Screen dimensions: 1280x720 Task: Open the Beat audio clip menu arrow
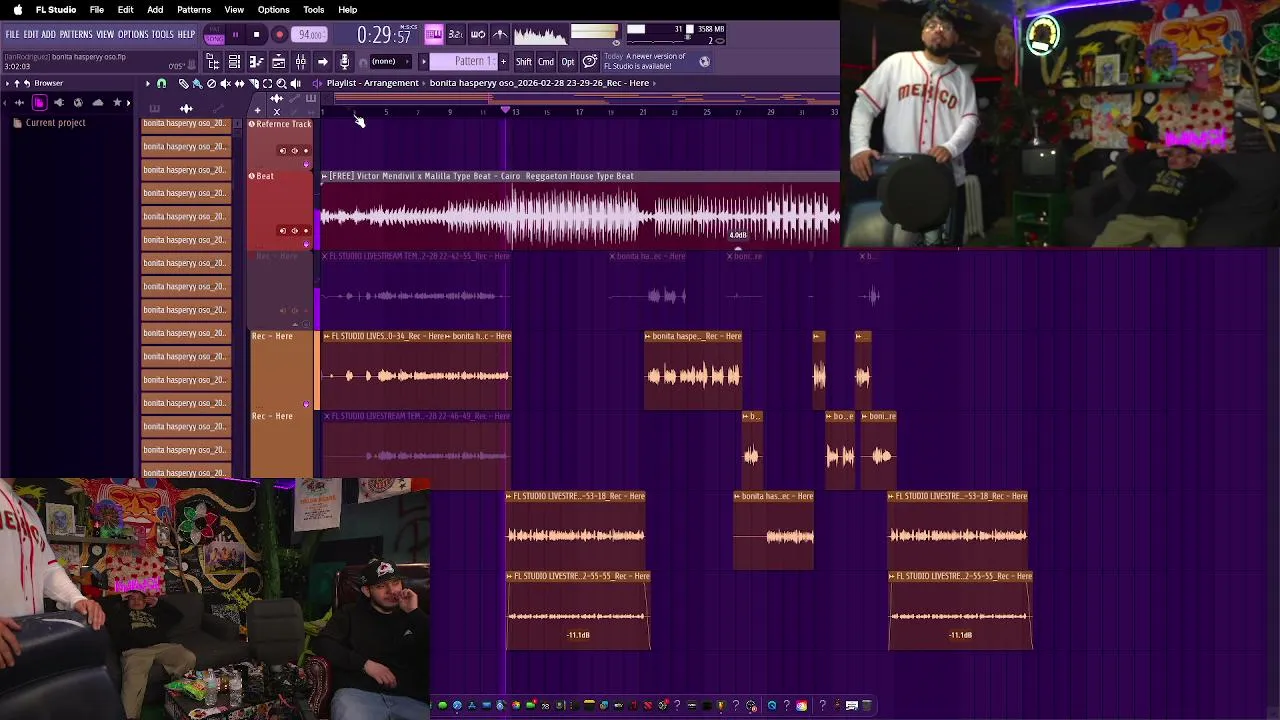pyautogui.click(x=324, y=176)
